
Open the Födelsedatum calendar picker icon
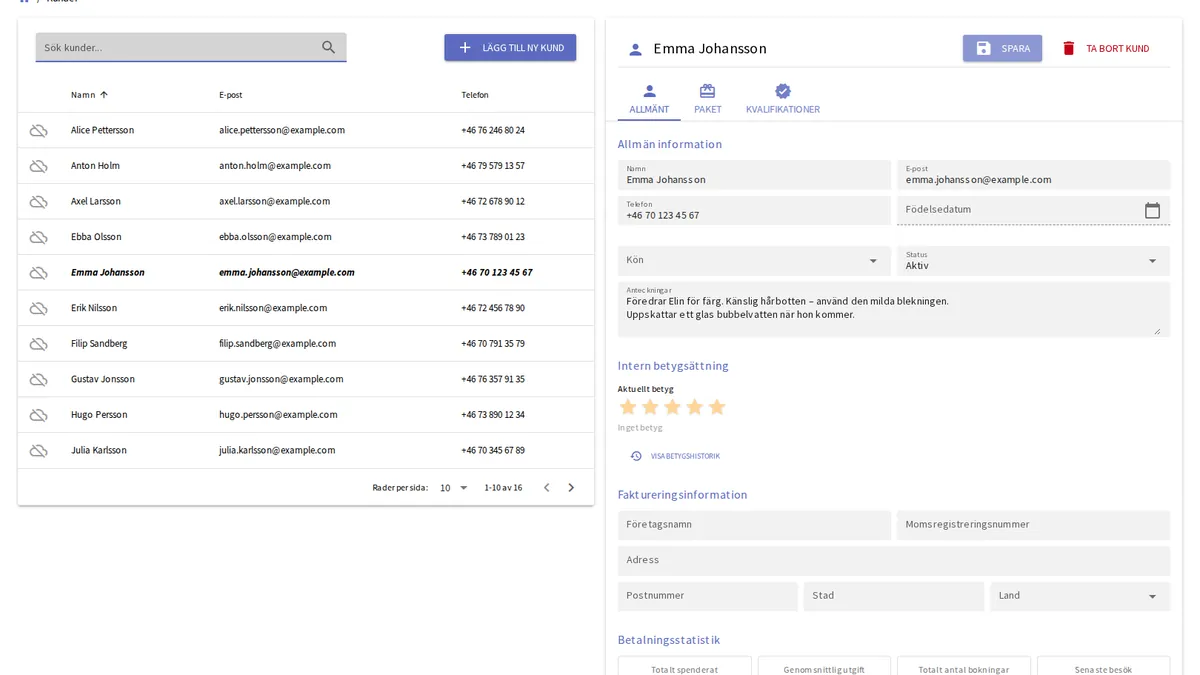pyautogui.click(x=1152, y=210)
